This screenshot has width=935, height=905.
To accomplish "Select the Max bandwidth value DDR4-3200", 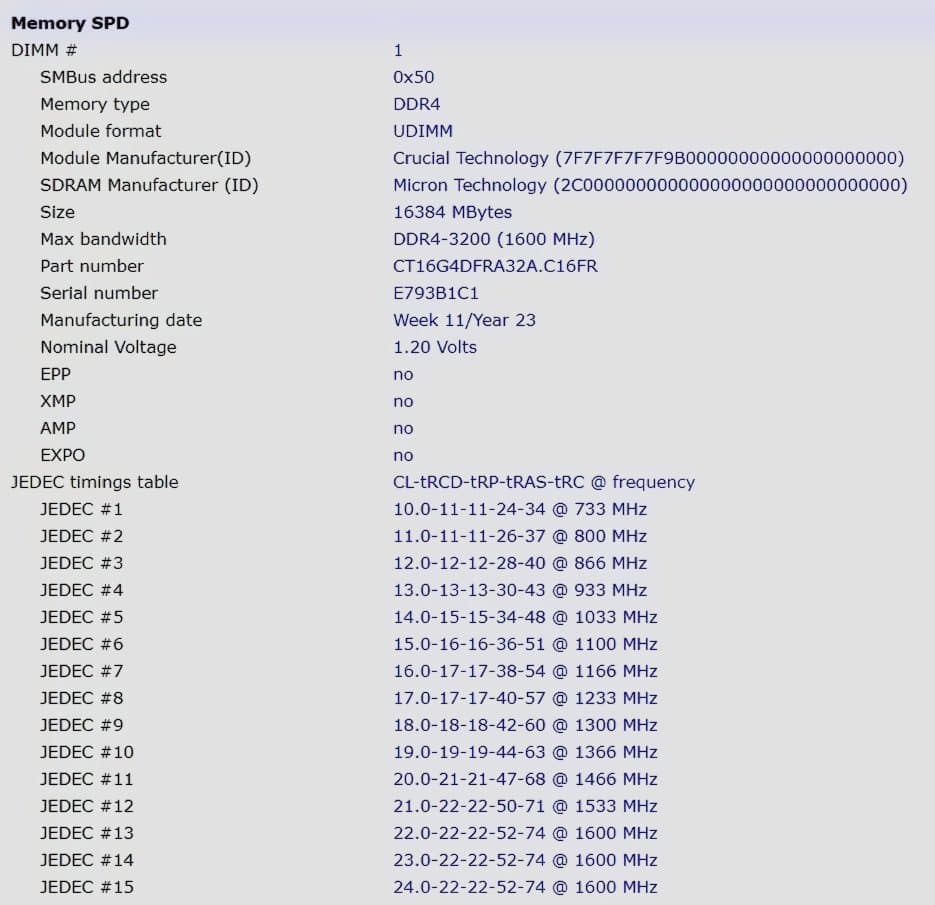I will (494, 239).
